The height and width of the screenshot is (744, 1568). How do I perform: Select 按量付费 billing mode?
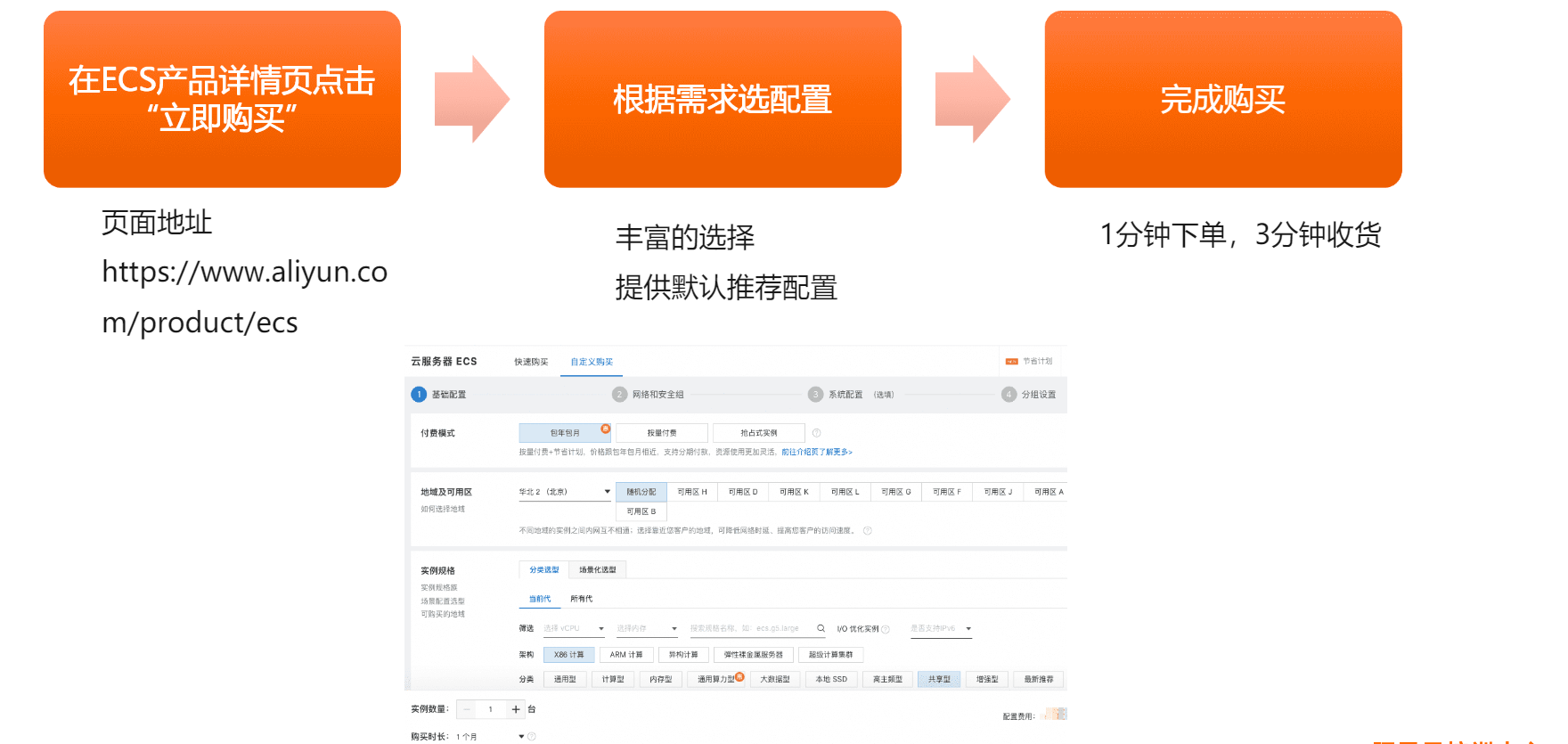coord(662,433)
